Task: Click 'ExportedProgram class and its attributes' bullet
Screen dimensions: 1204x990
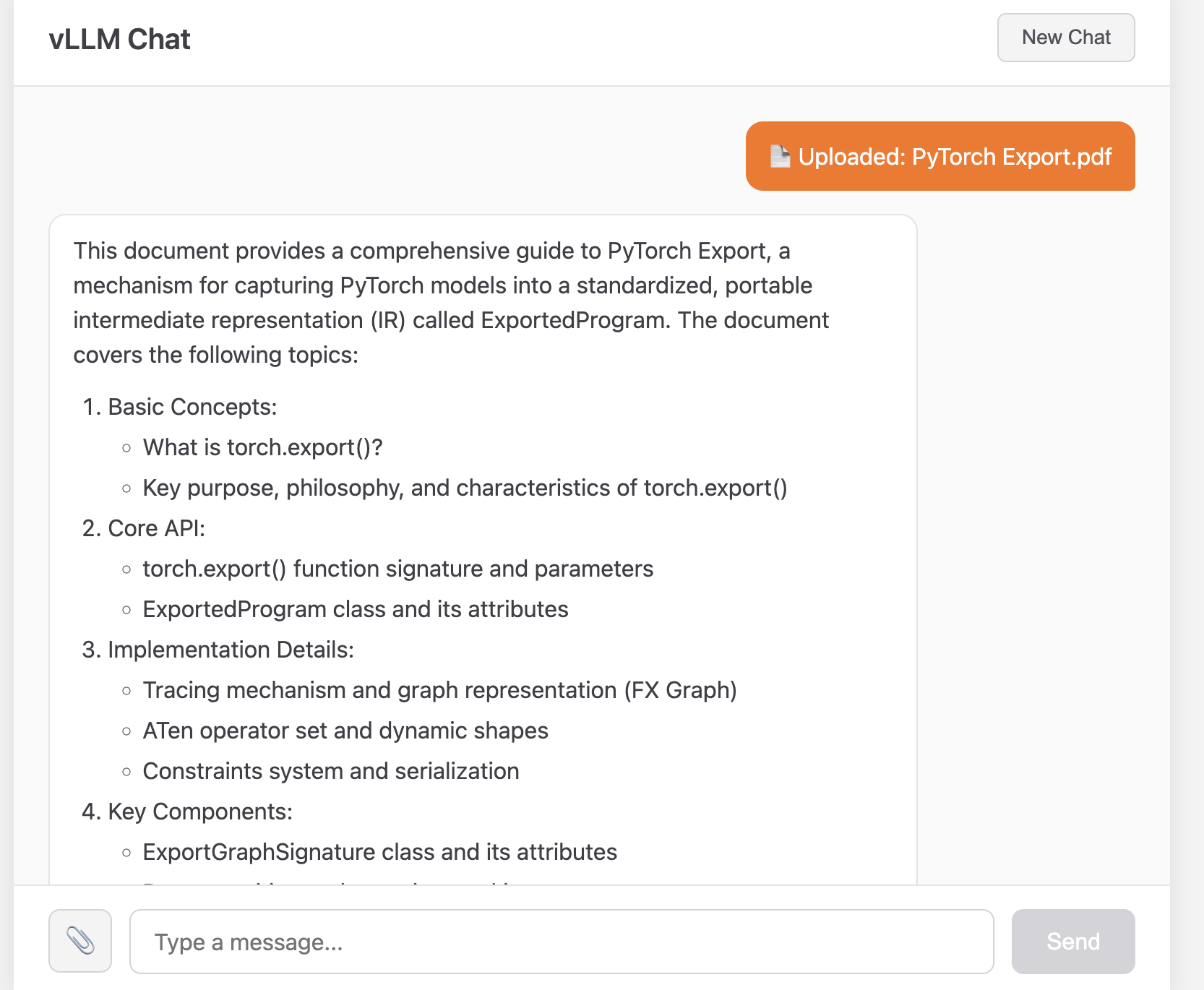Action: click(x=356, y=609)
